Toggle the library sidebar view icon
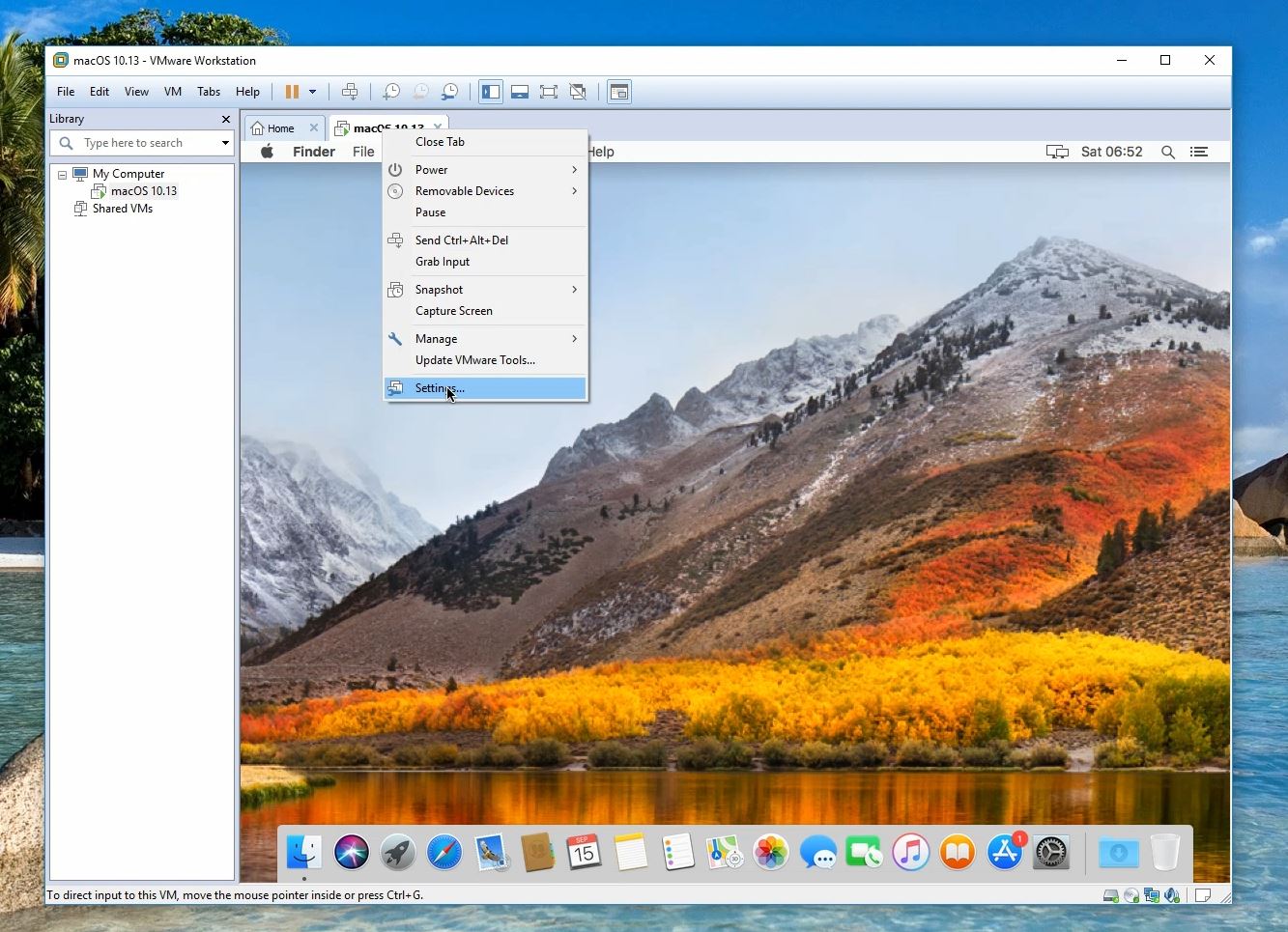Viewport: 1288px width, 932px height. click(x=491, y=92)
